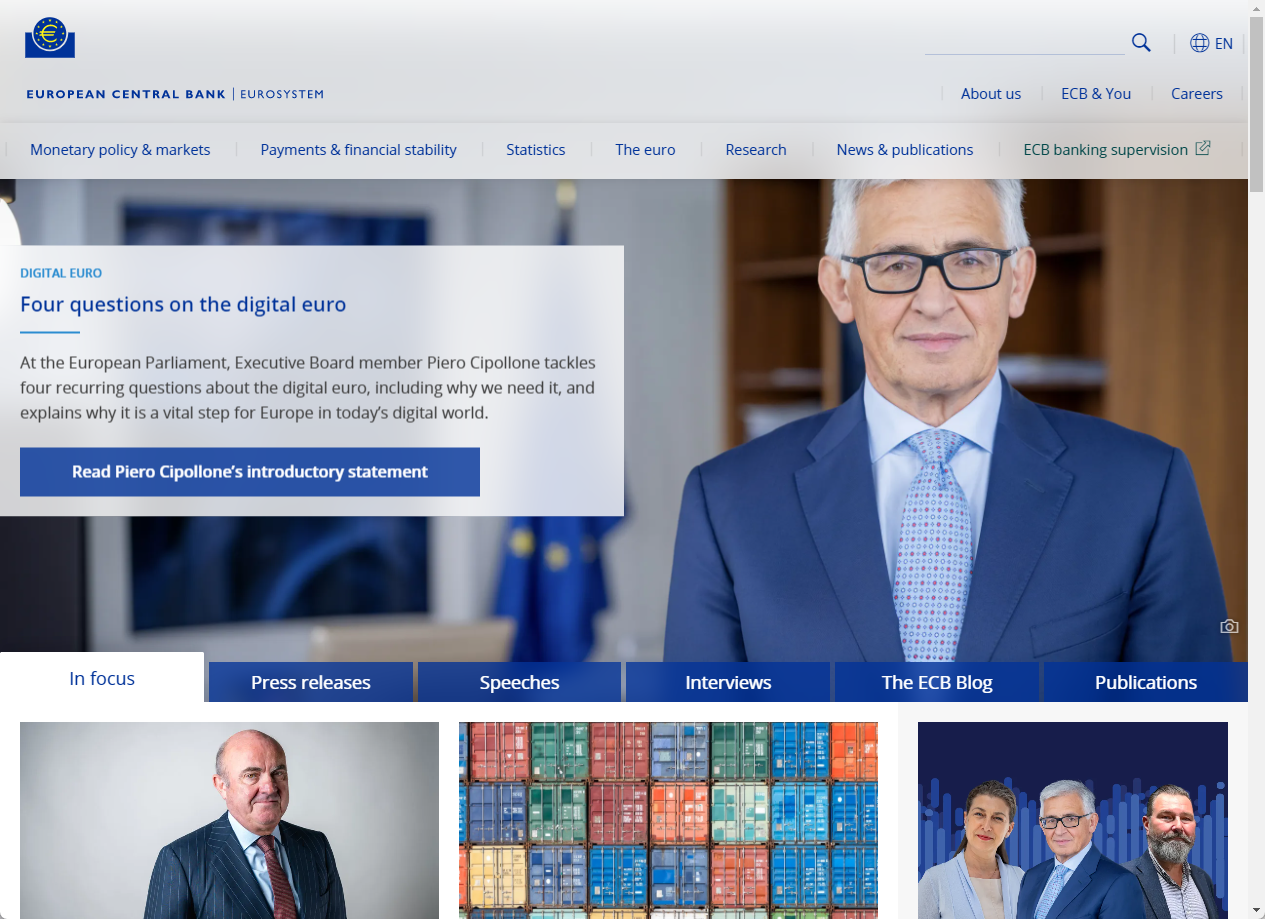
Task: Switch to the Press releases tab
Action: (310, 682)
